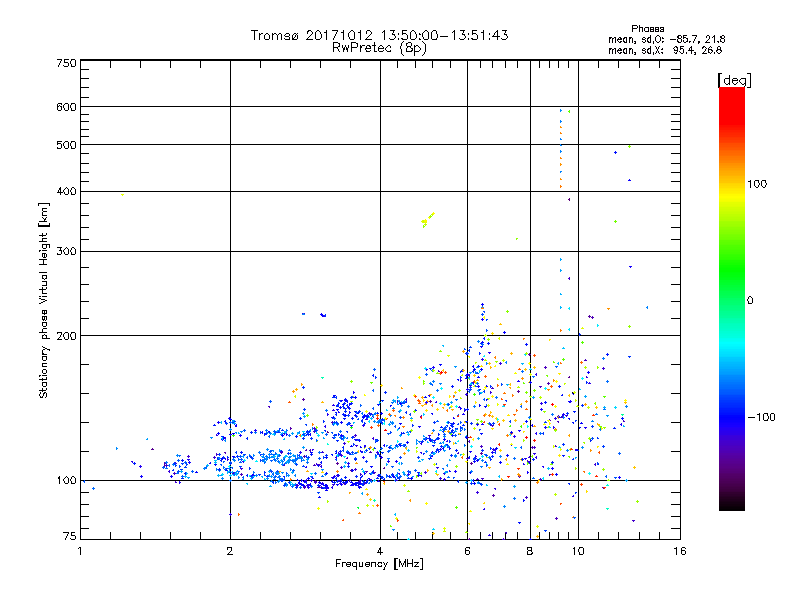Click x-axis tick label '2'

pos(230,551)
